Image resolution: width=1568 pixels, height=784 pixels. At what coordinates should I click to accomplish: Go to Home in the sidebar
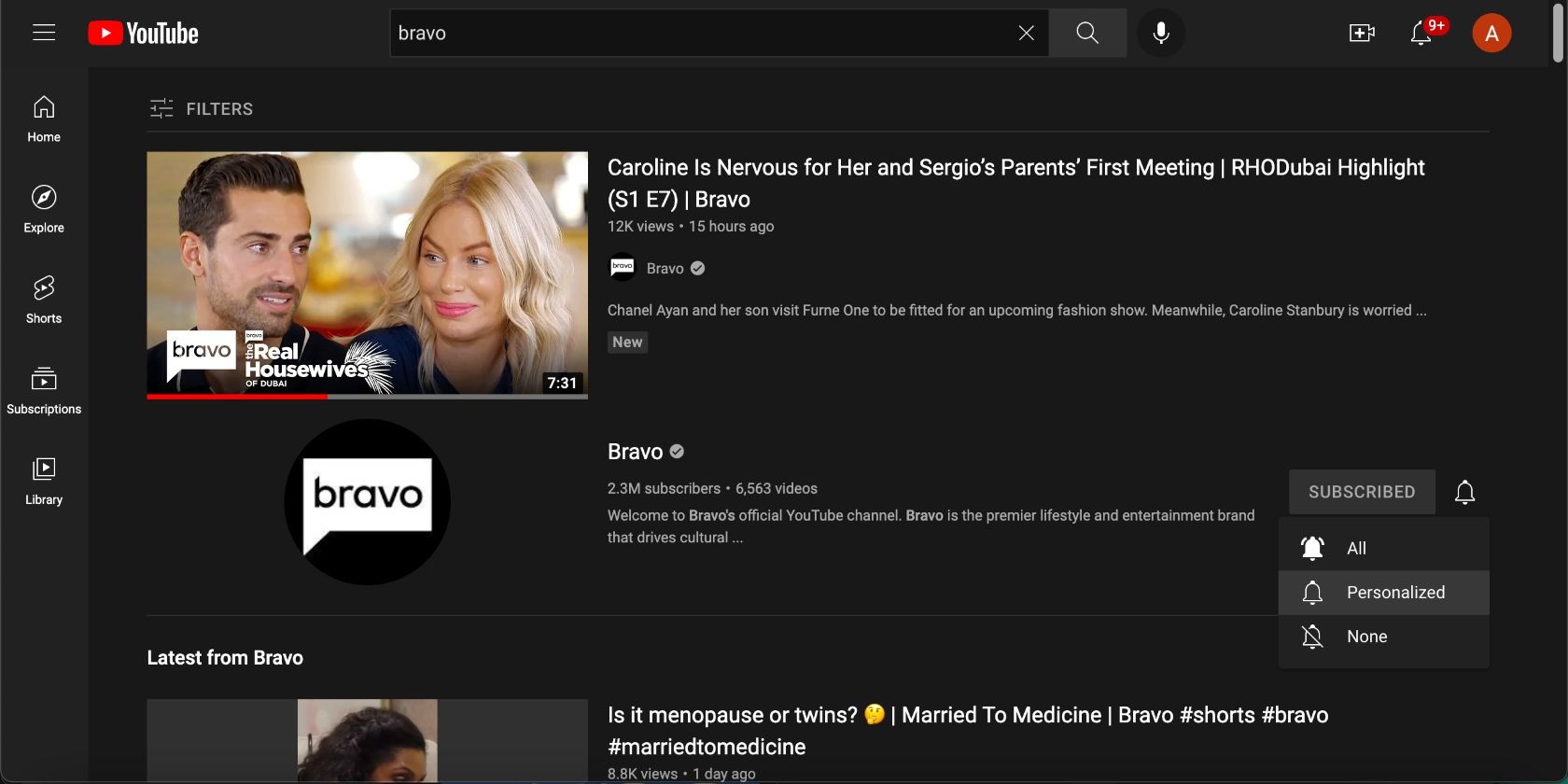(44, 119)
